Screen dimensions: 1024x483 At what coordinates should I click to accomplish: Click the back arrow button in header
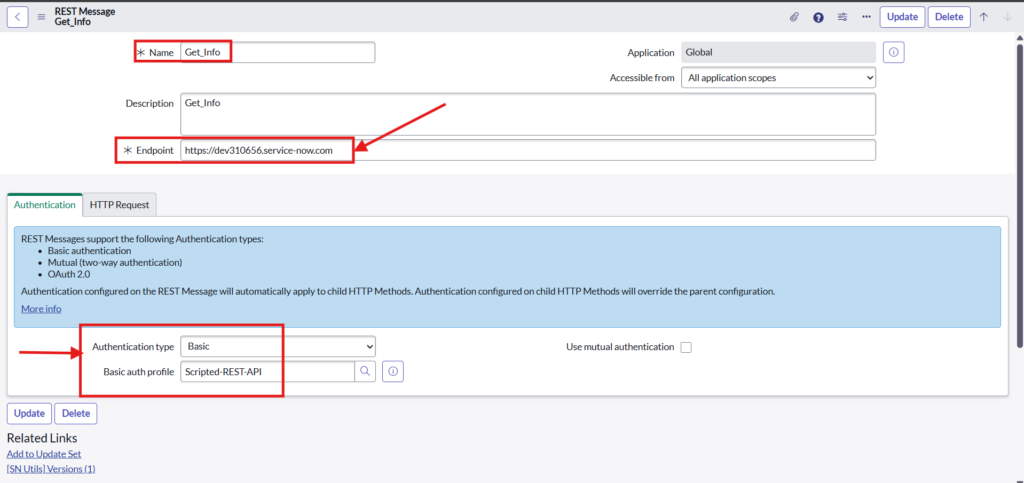[18, 16]
